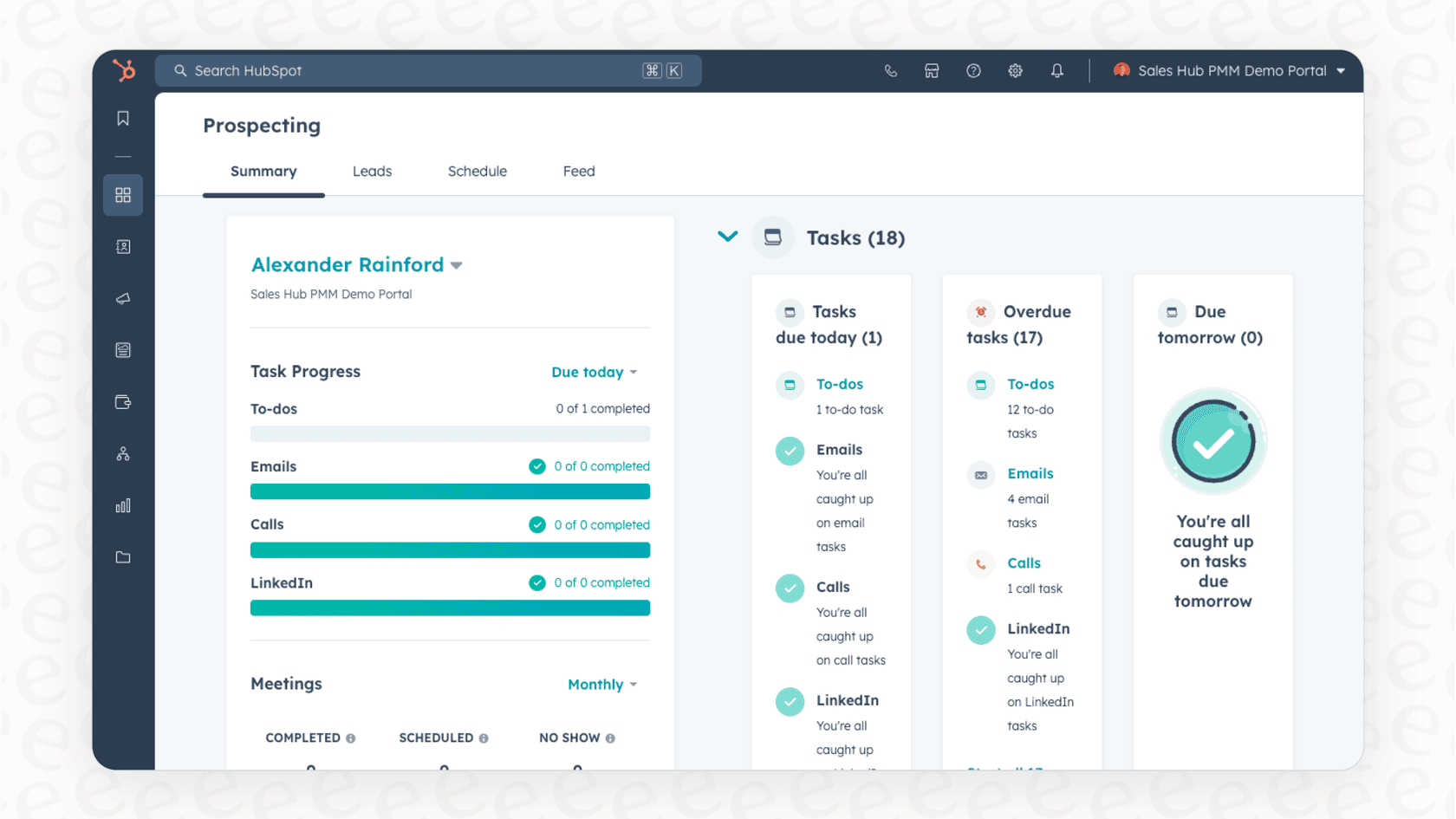1456x819 pixels.
Task: Open the Sales Hub PMM Demo Portal menu
Action: click(1231, 70)
